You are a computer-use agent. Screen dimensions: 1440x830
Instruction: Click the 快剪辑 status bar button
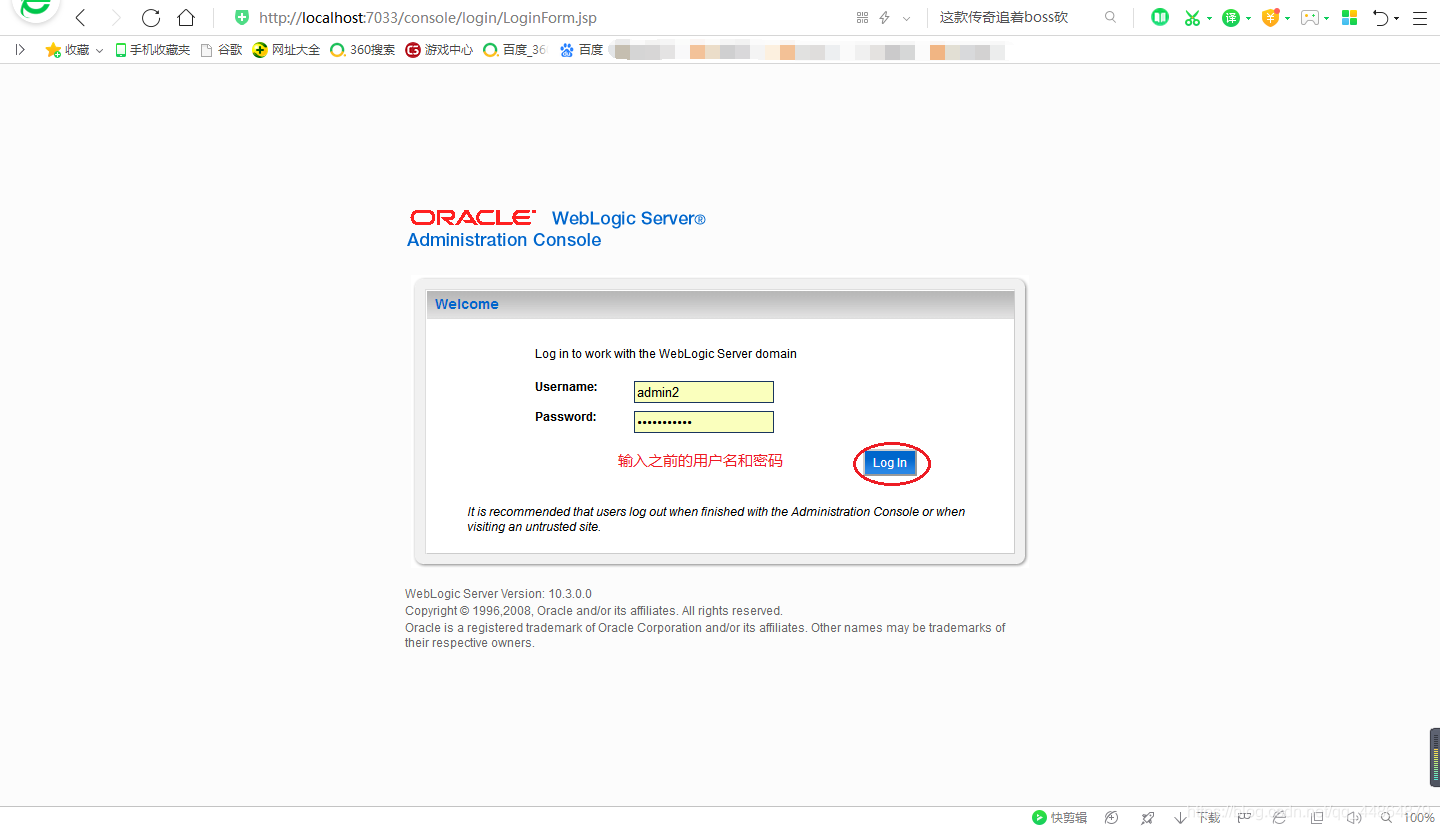tap(1060, 818)
